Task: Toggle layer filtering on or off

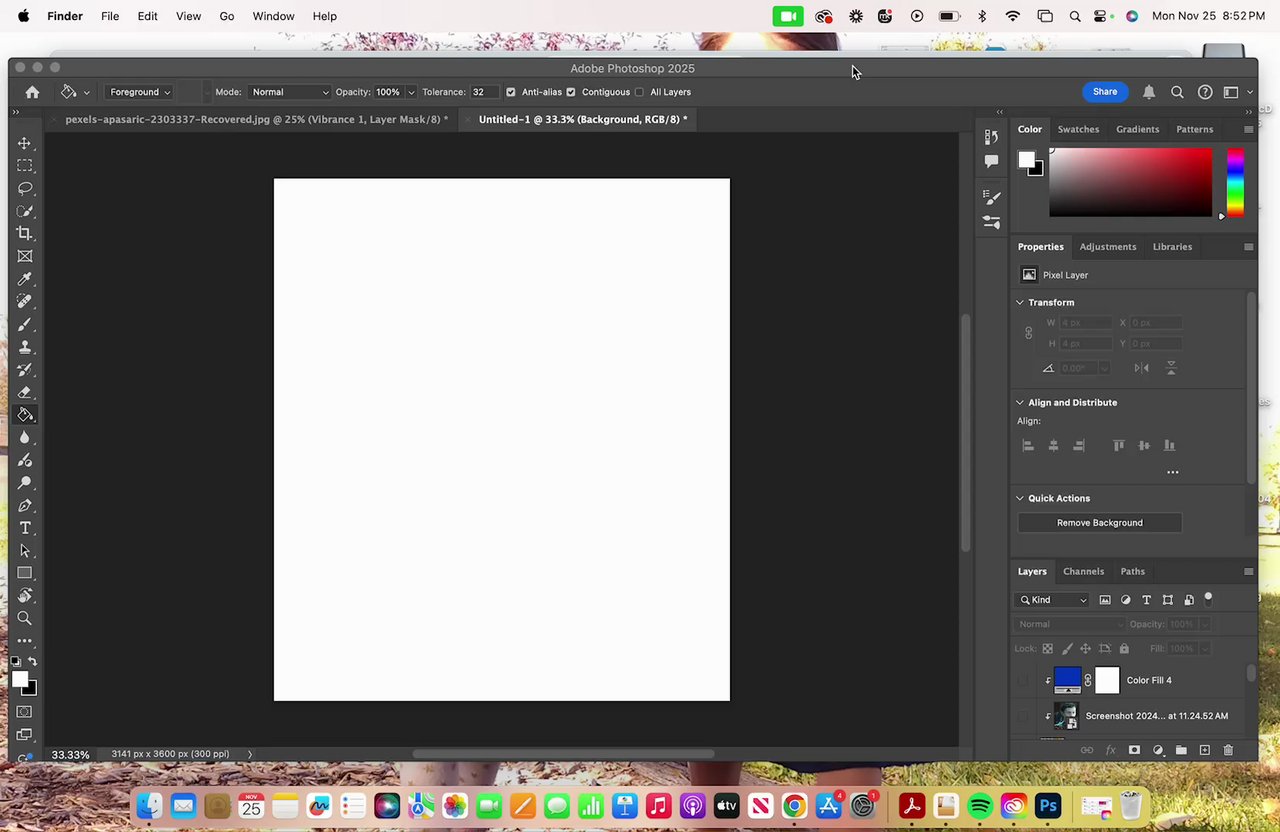Action: (x=1208, y=598)
